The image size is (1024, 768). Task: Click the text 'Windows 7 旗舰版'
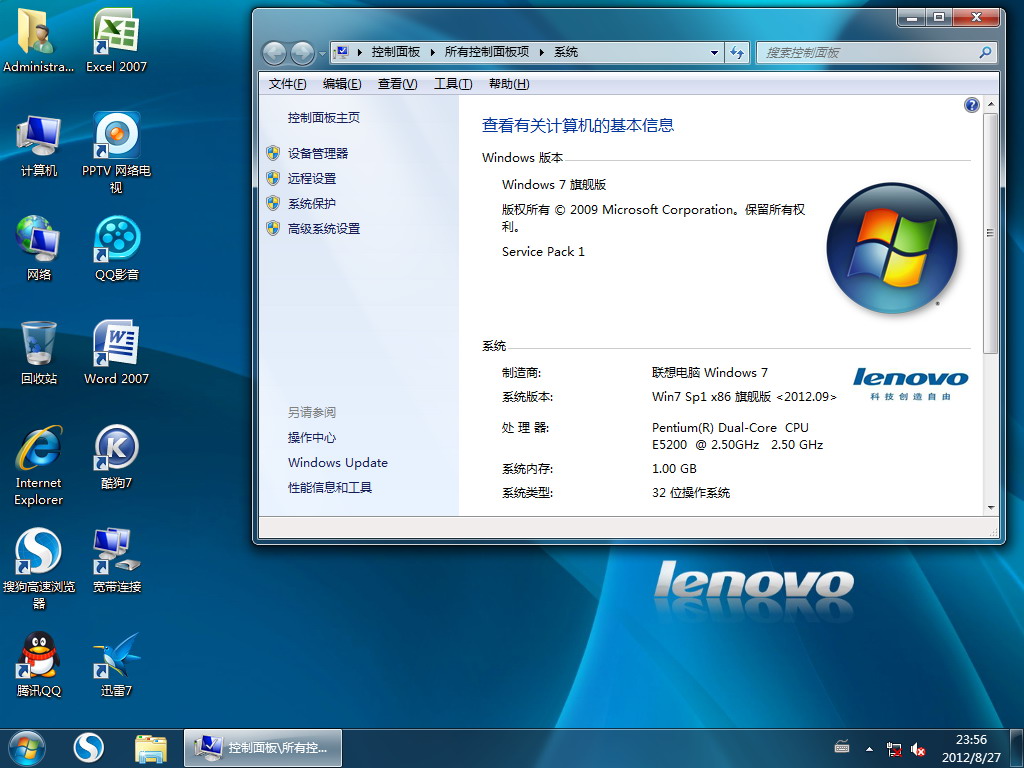[554, 185]
